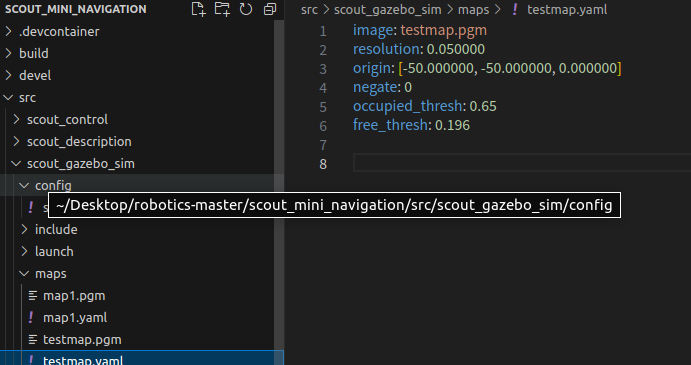Collapse all folders in Explorer
The width and height of the screenshot is (691, 365).
(x=270, y=9)
